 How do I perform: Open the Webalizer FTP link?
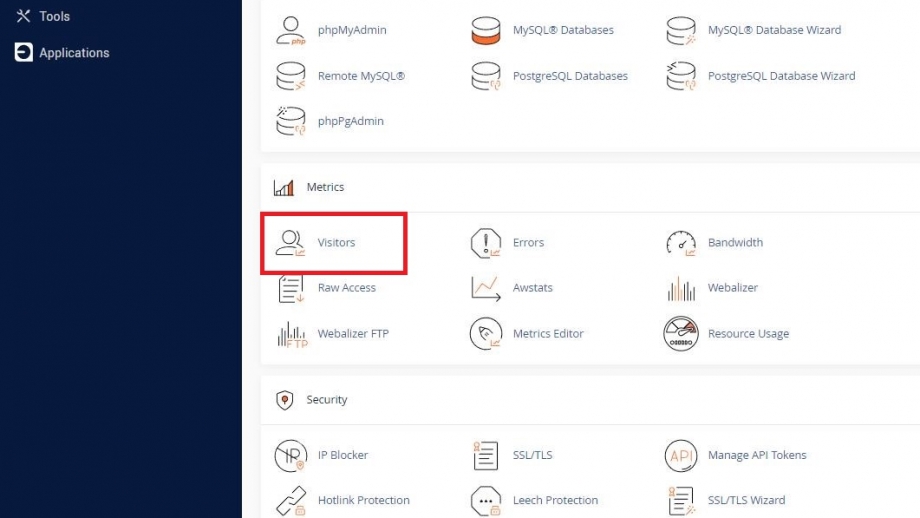(353, 334)
